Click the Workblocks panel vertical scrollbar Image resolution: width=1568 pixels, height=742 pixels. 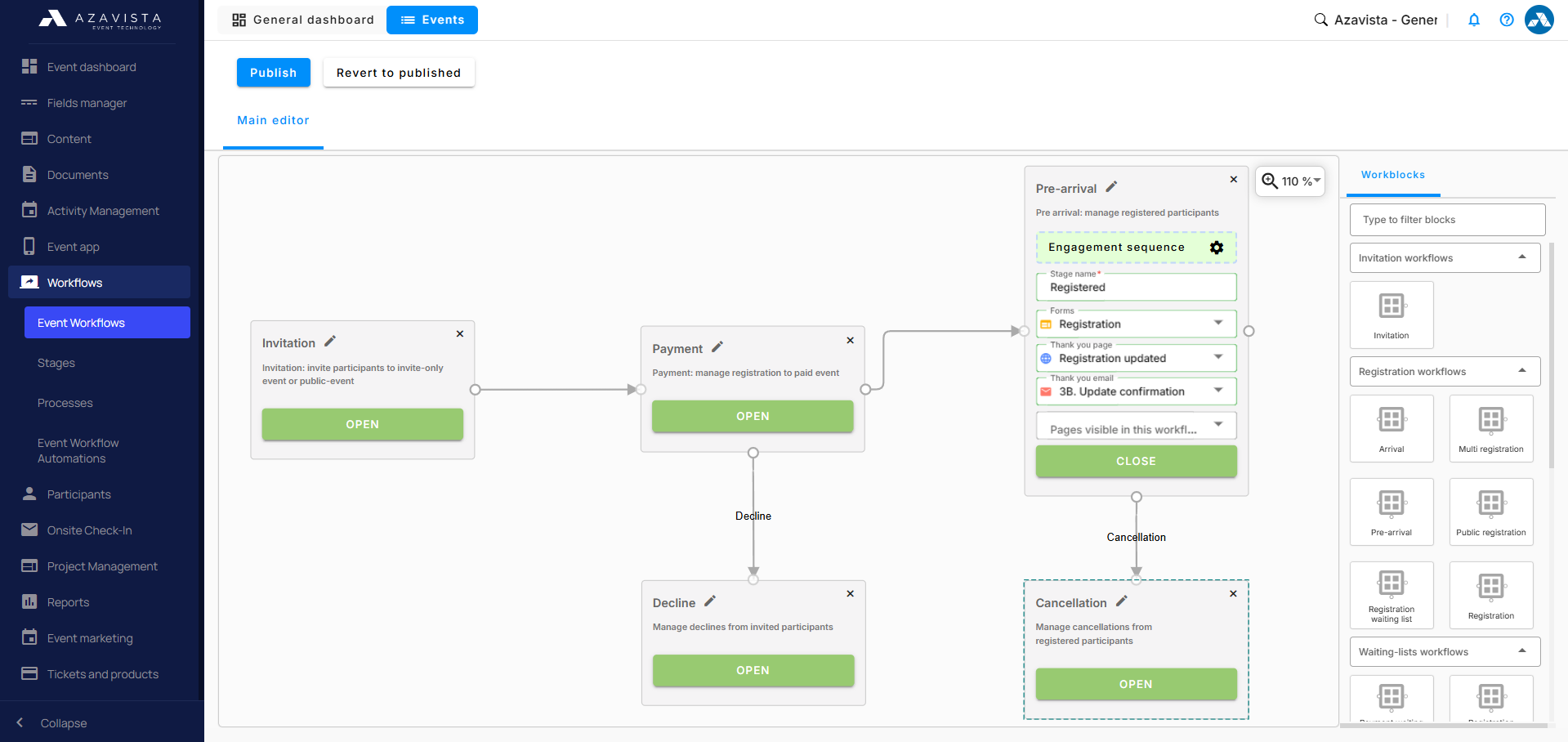tap(1551, 355)
